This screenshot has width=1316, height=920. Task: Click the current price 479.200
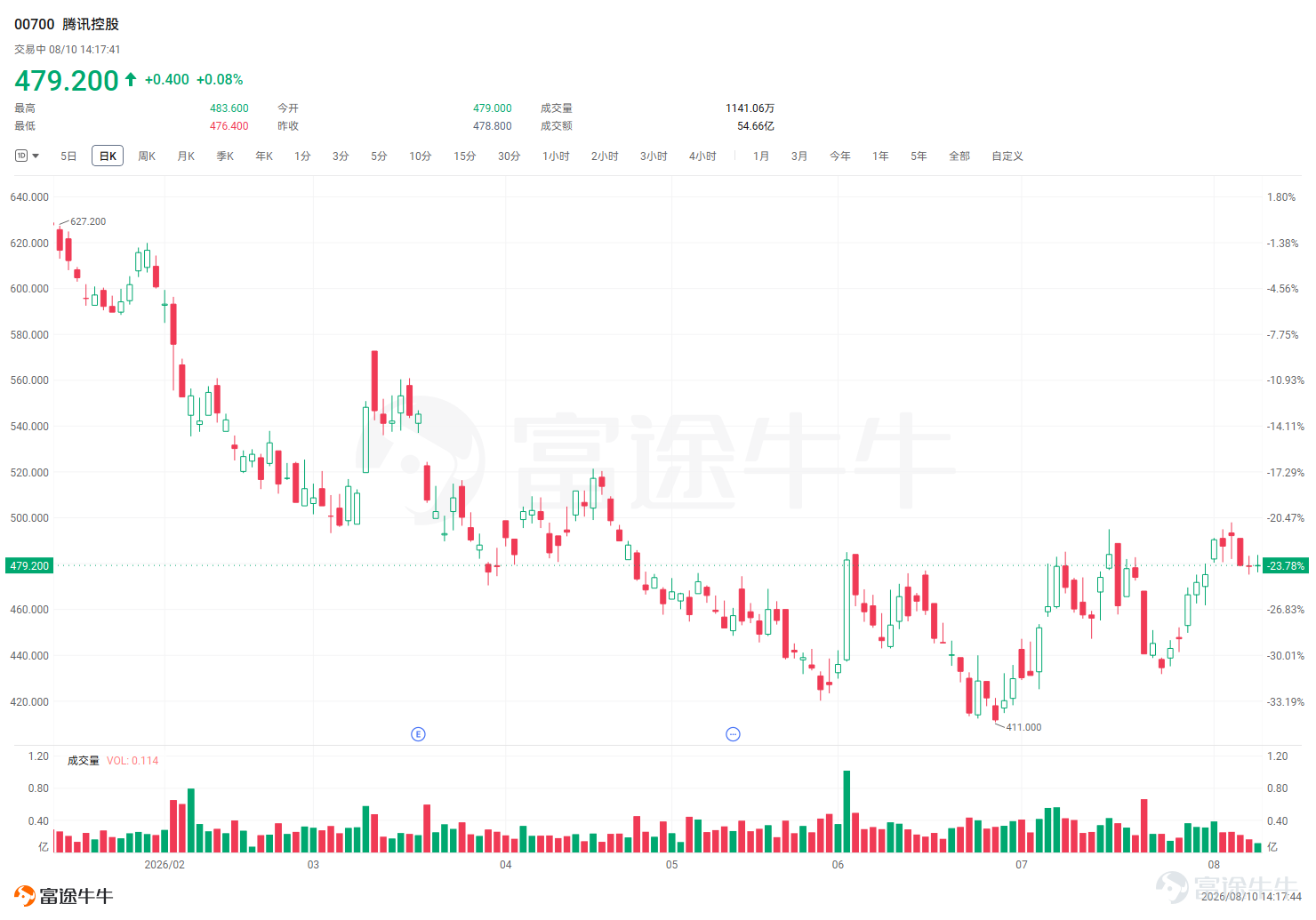click(67, 81)
